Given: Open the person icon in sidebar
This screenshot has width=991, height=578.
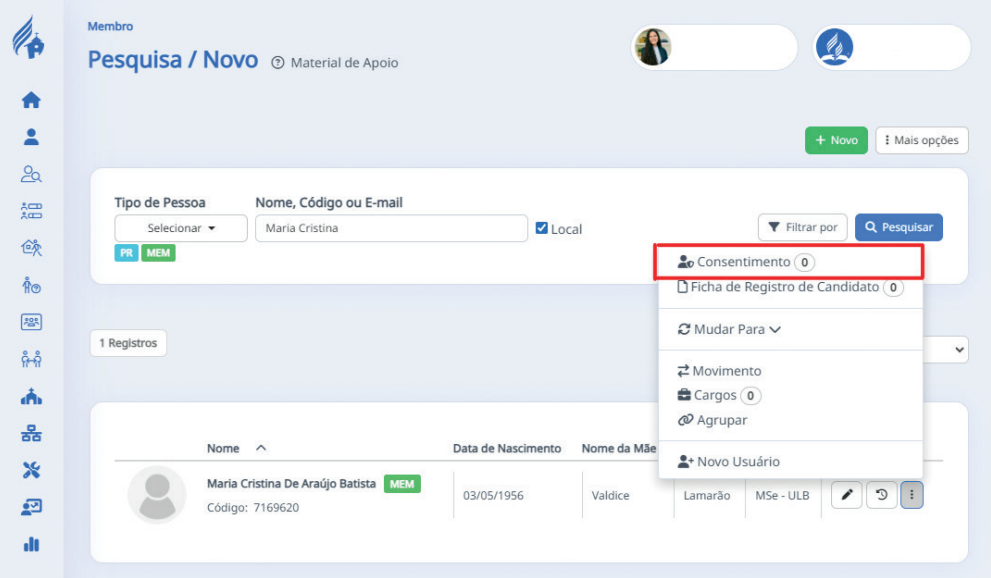Looking at the screenshot, I should coord(31,137).
